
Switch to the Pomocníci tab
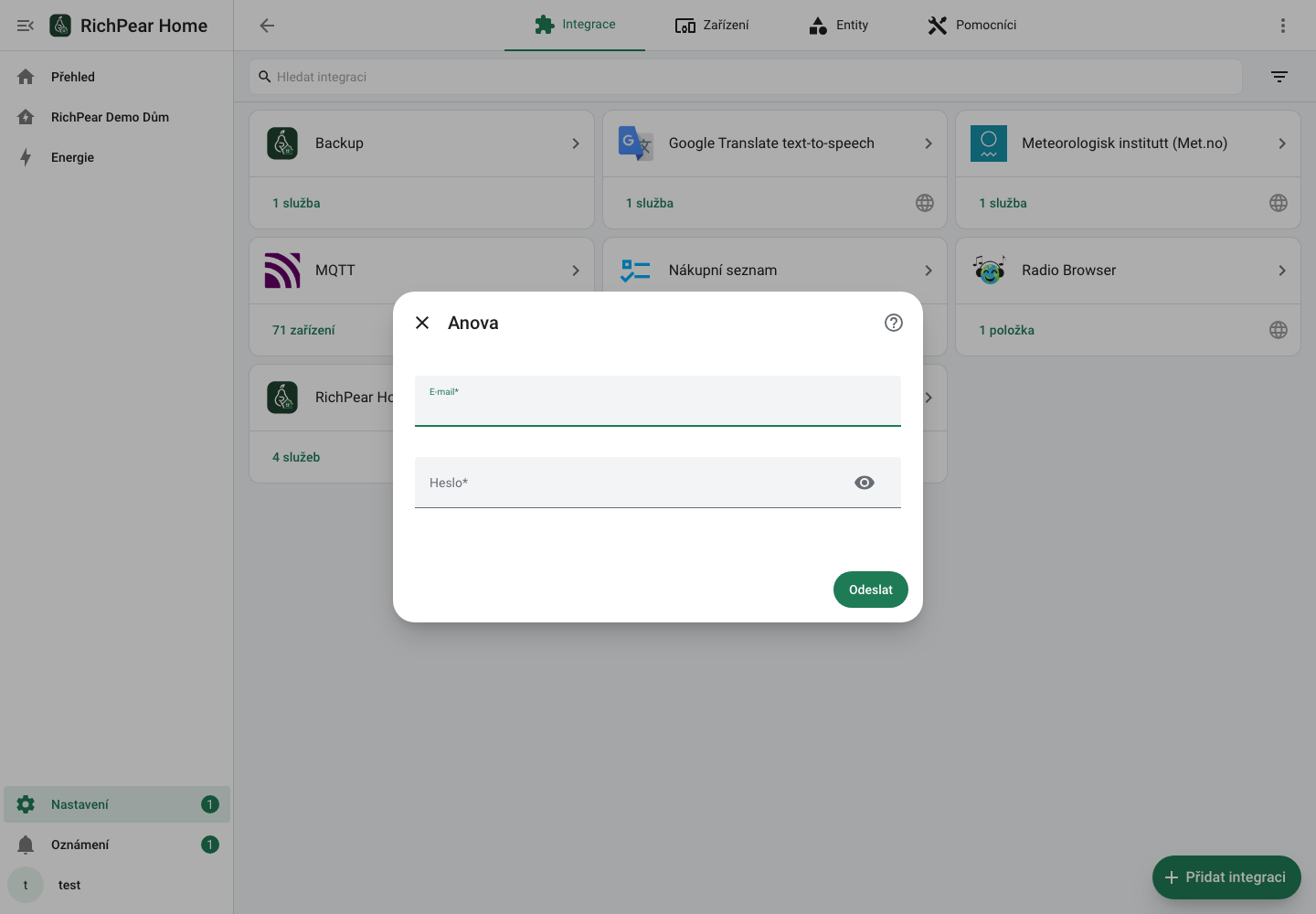(971, 25)
